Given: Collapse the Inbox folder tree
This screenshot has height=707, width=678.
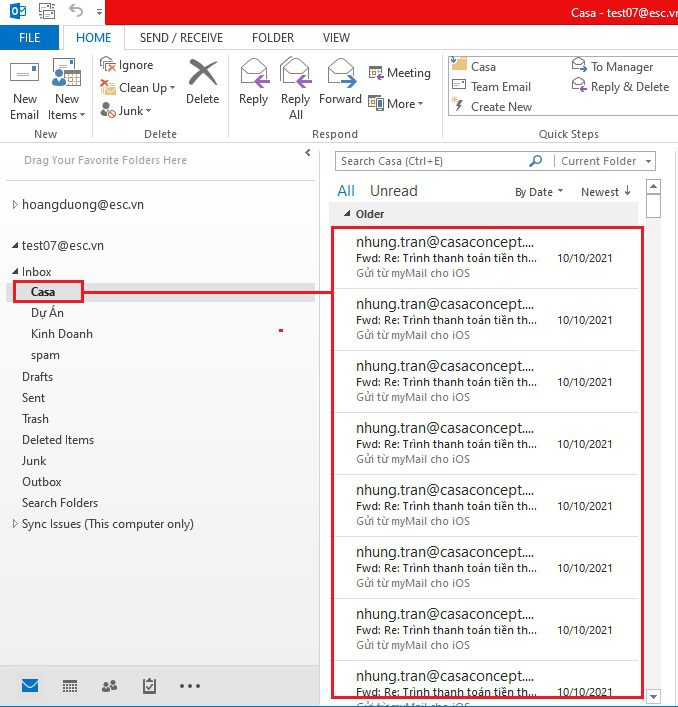Looking at the screenshot, I should click(15, 271).
